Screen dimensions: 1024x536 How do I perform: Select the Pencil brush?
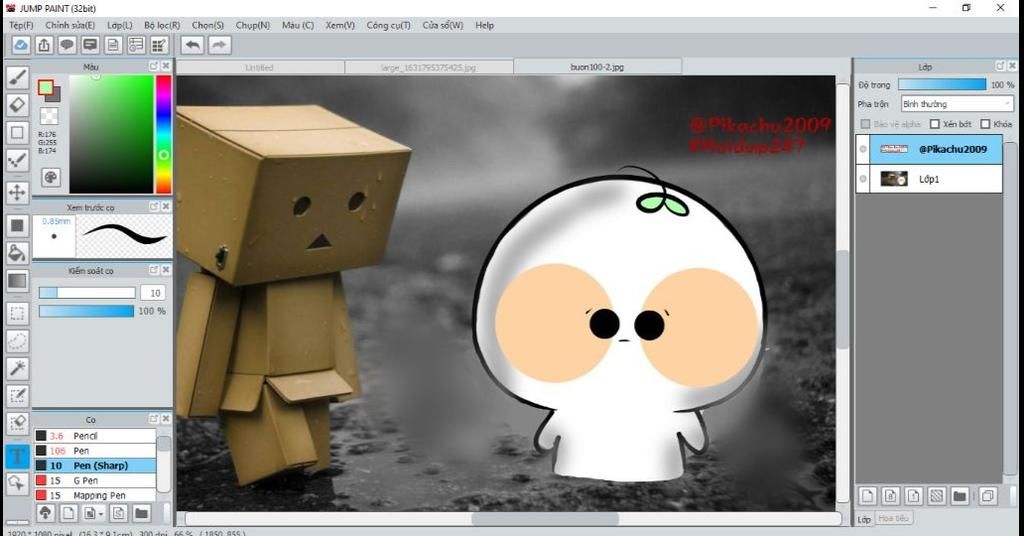(95, 435)
